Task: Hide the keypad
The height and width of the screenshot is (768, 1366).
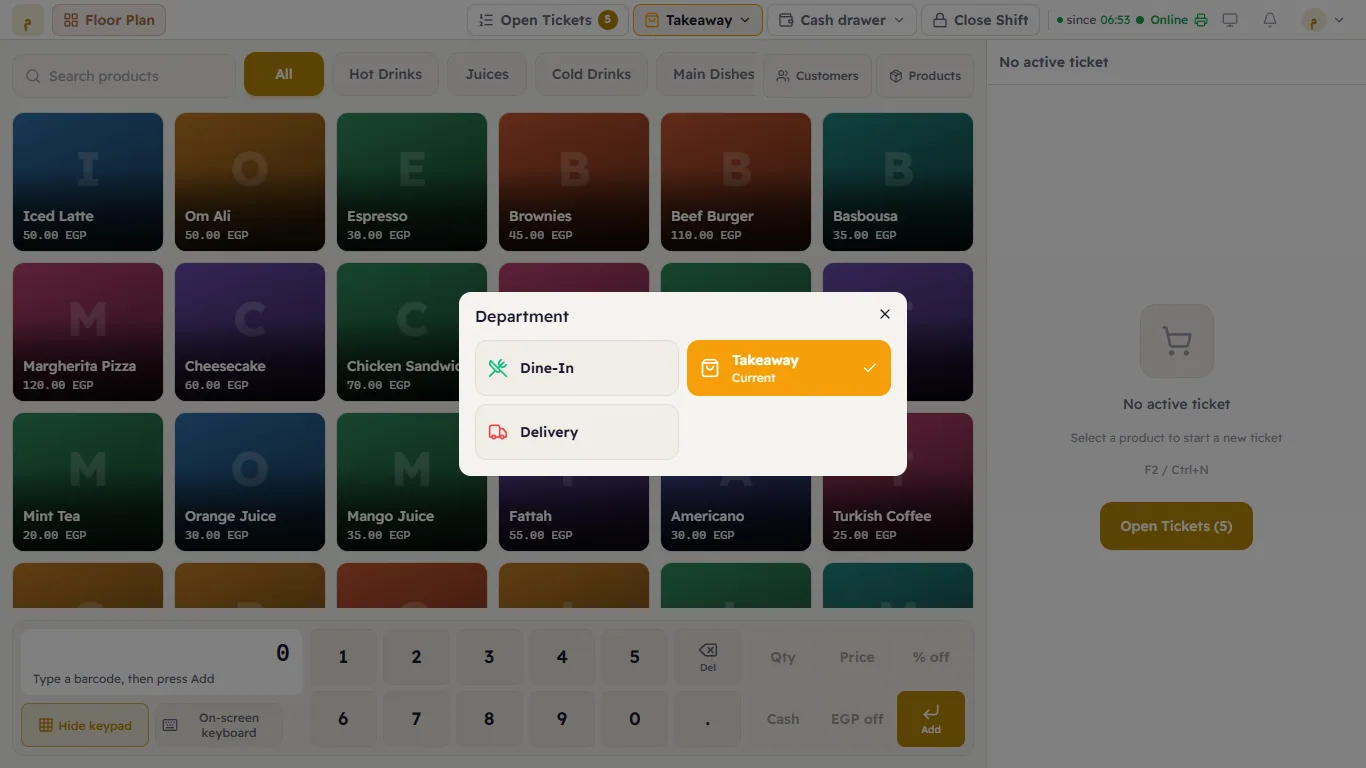Action: click(85, 725)
